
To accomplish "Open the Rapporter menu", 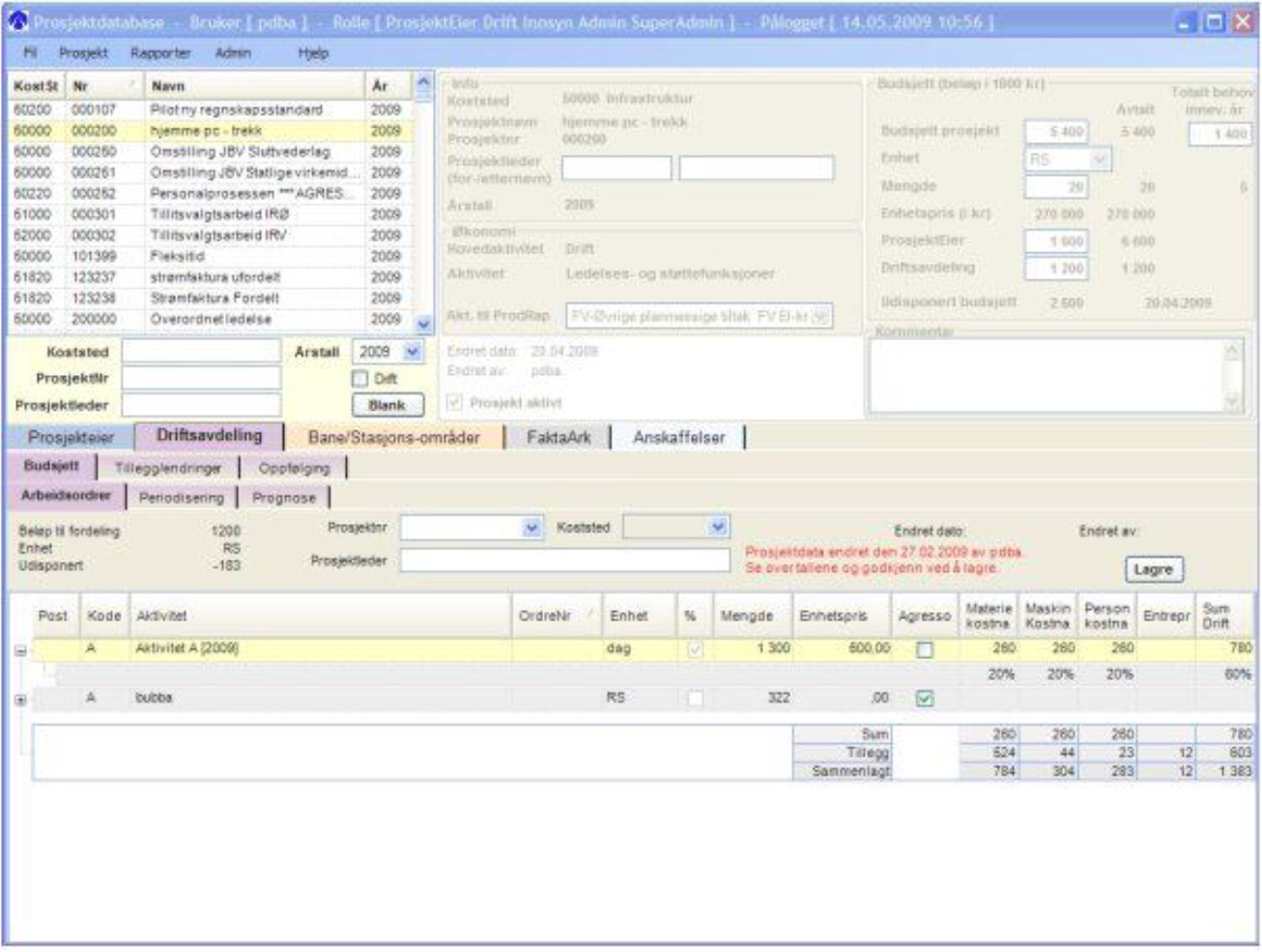I will point(160,53).
